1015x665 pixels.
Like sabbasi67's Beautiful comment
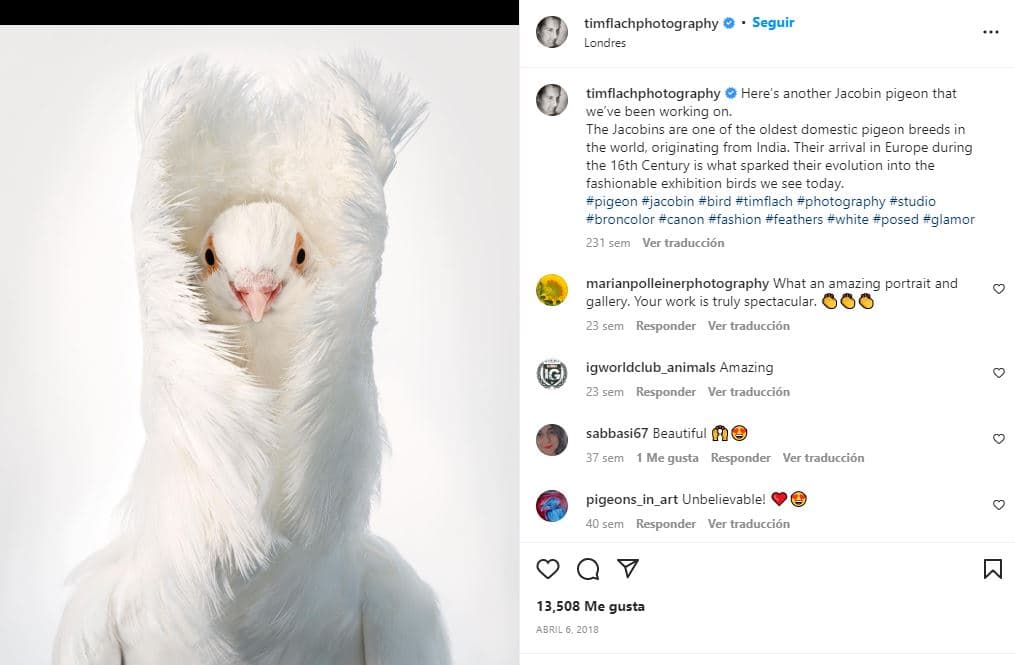pos(998,439)
